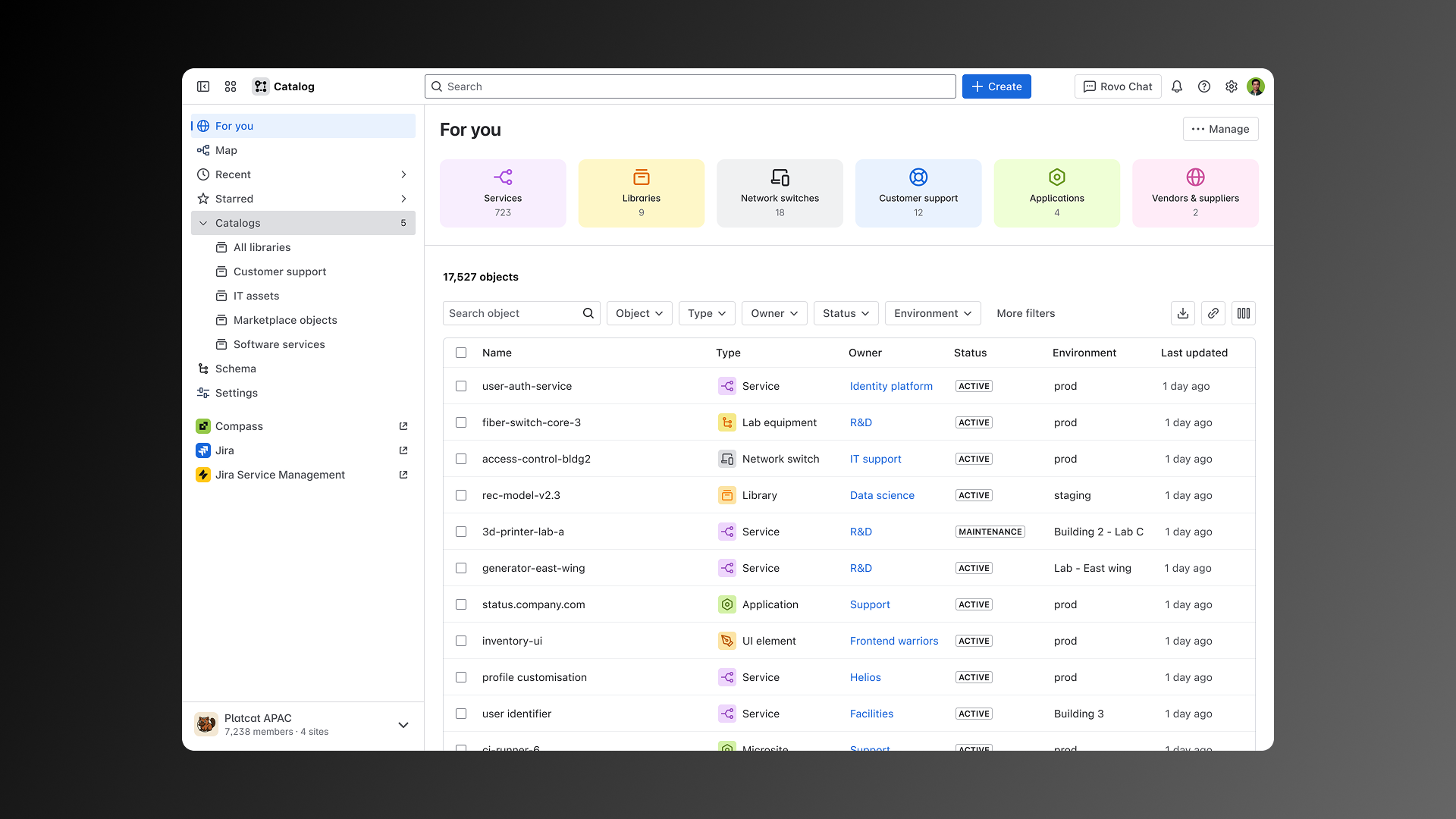Click the blue Create button
Image resolution: width=1456 pixels, height=819 pixels.
(996, 86)
